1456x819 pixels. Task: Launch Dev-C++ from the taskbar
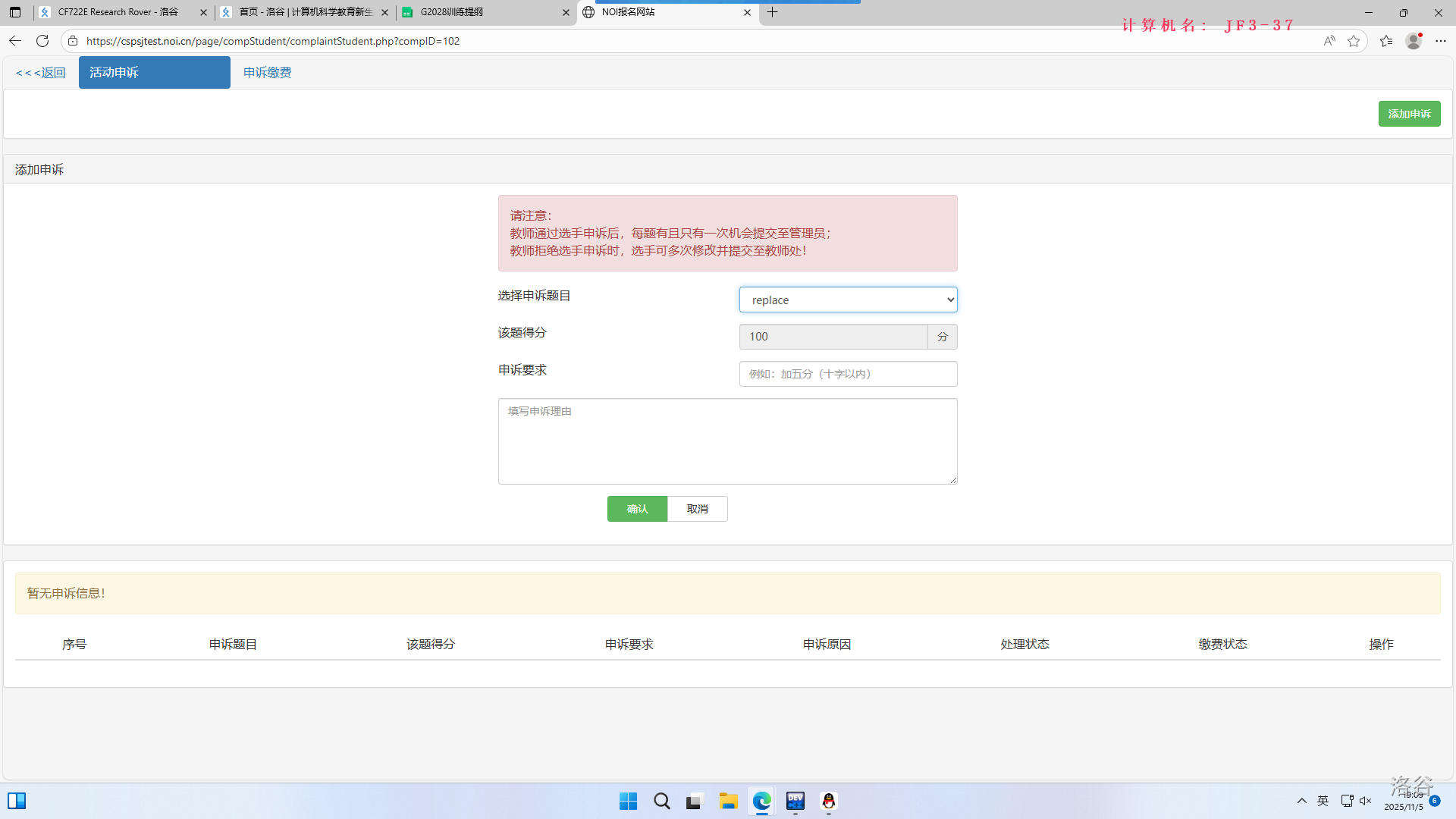(x=795, y=801)
